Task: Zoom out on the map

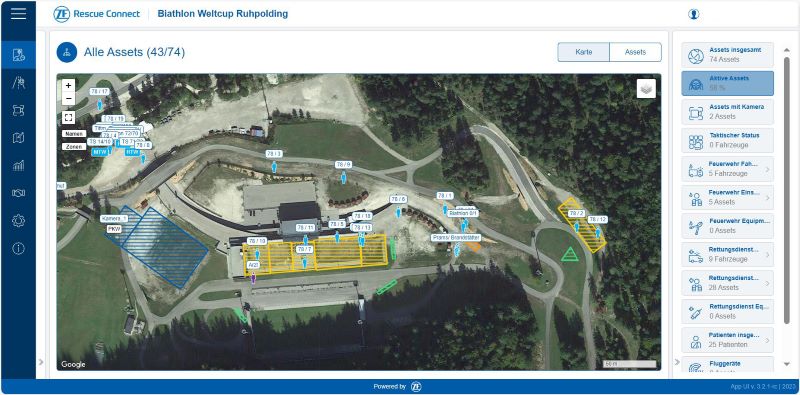Action: tap(68, 98)
